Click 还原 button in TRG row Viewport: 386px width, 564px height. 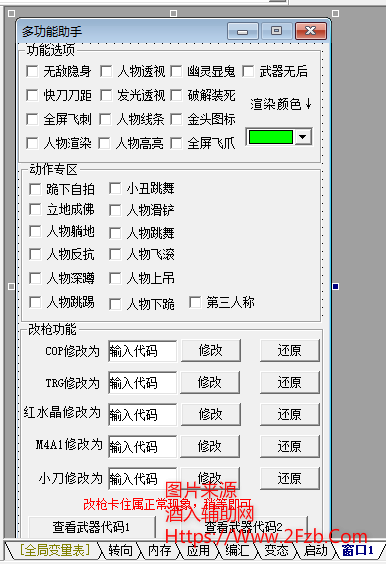click(290, 382)
